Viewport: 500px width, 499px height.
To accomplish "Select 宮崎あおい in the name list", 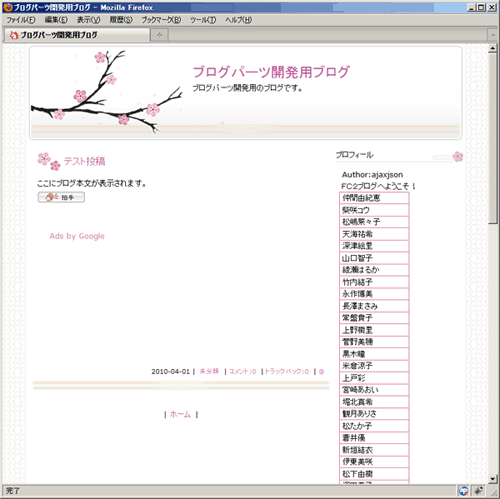I will 374,390.
